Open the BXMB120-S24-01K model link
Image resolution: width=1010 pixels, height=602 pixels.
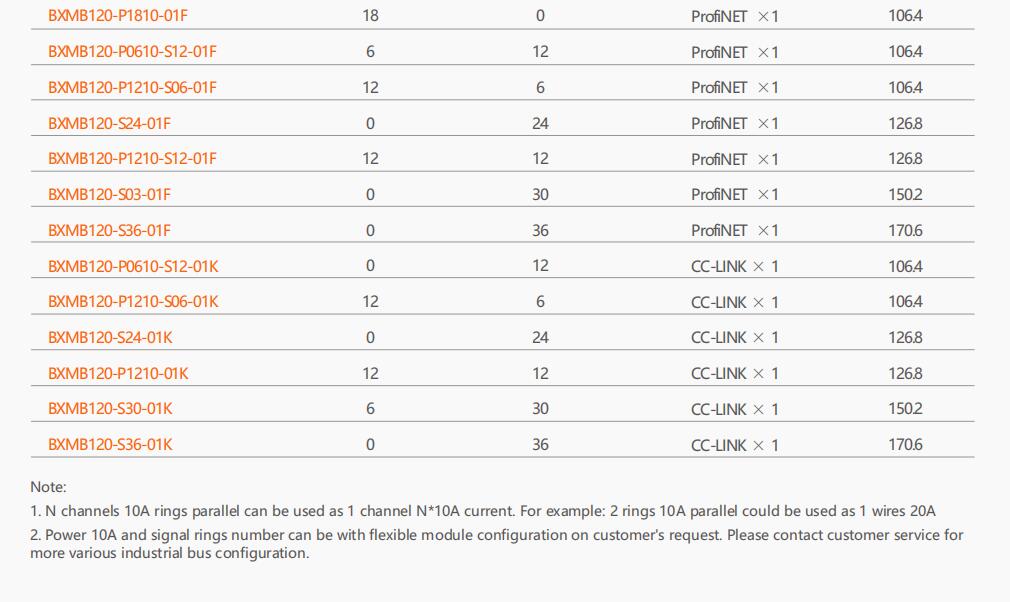pos(110,337)
